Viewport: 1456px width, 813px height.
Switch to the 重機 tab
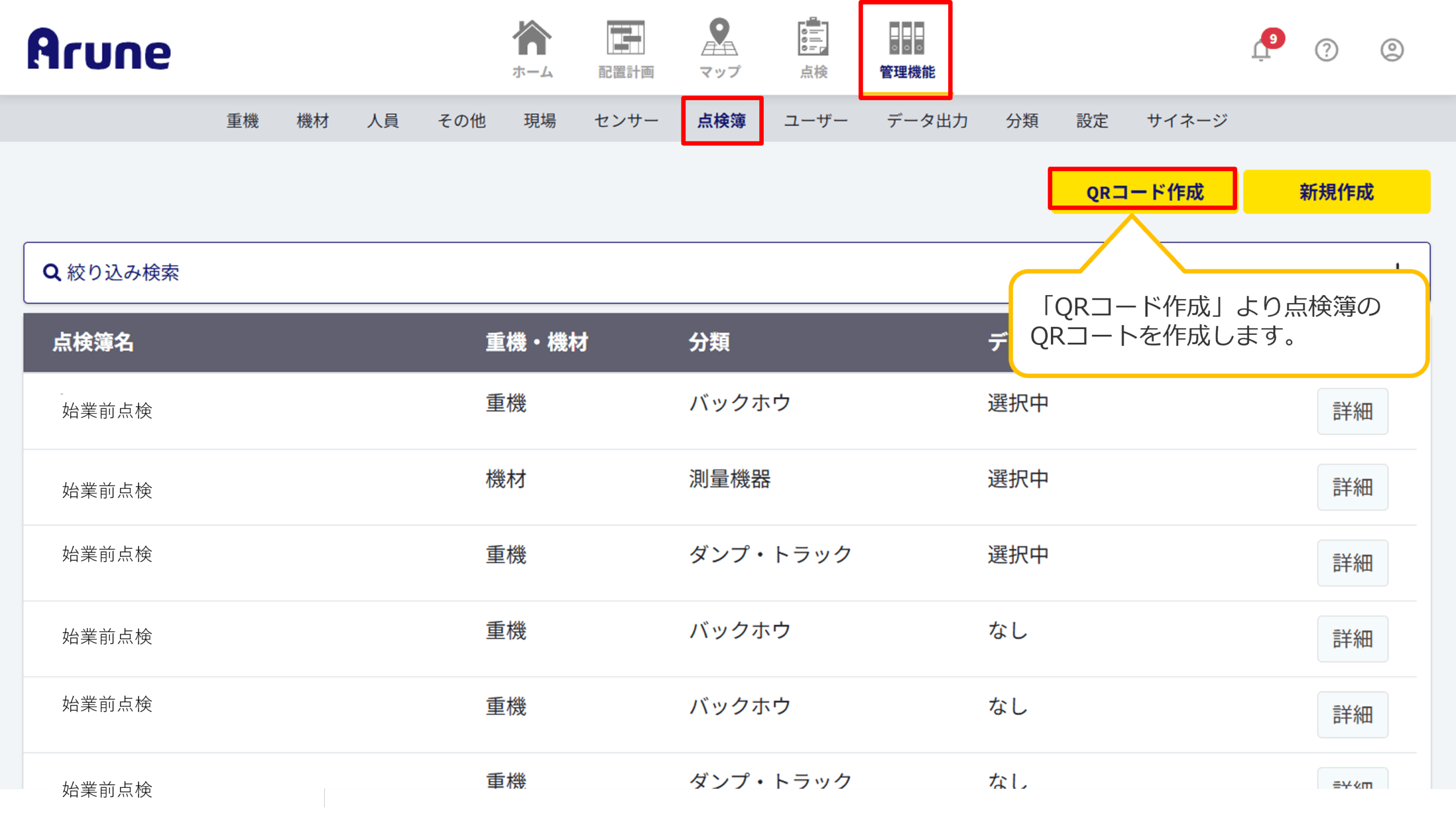click(x=243, y=121)
